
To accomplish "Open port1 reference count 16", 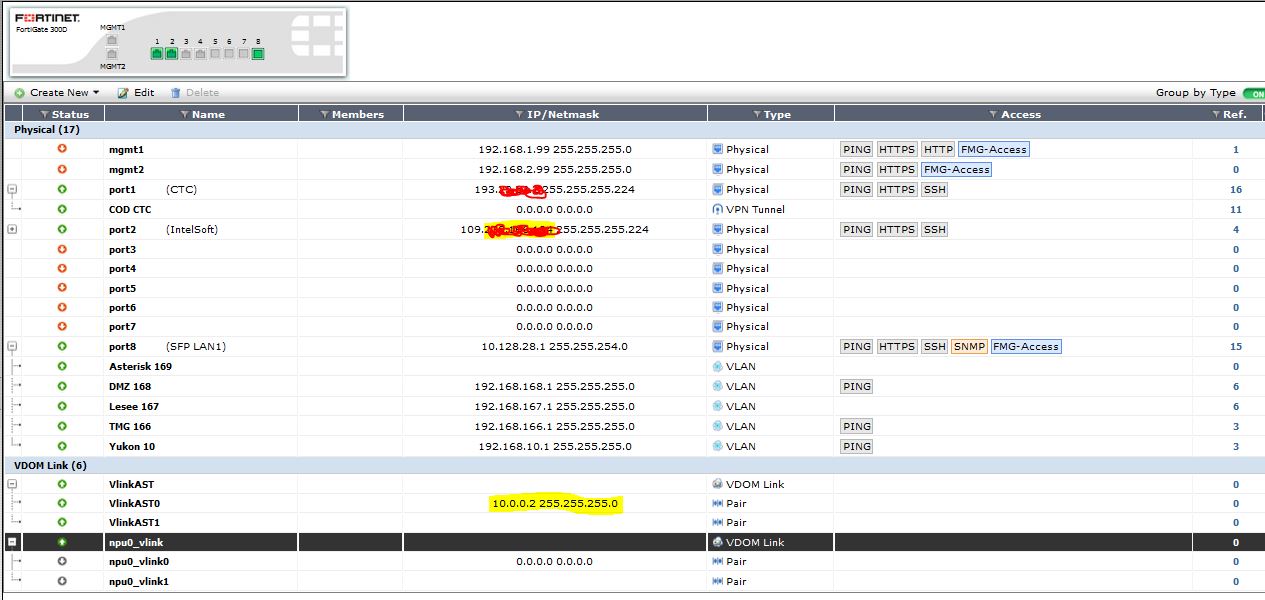I will click(1236, 189).
